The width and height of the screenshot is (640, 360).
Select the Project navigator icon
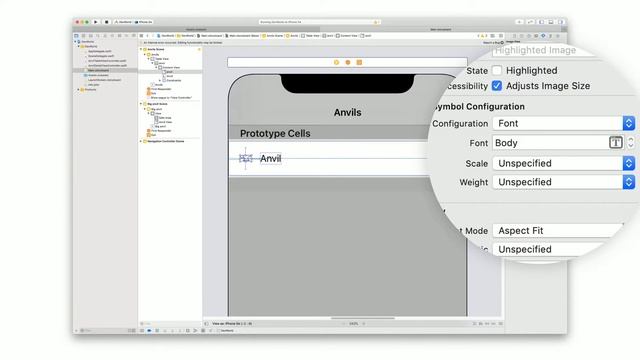pyautogui.click(x=76, y=36)
